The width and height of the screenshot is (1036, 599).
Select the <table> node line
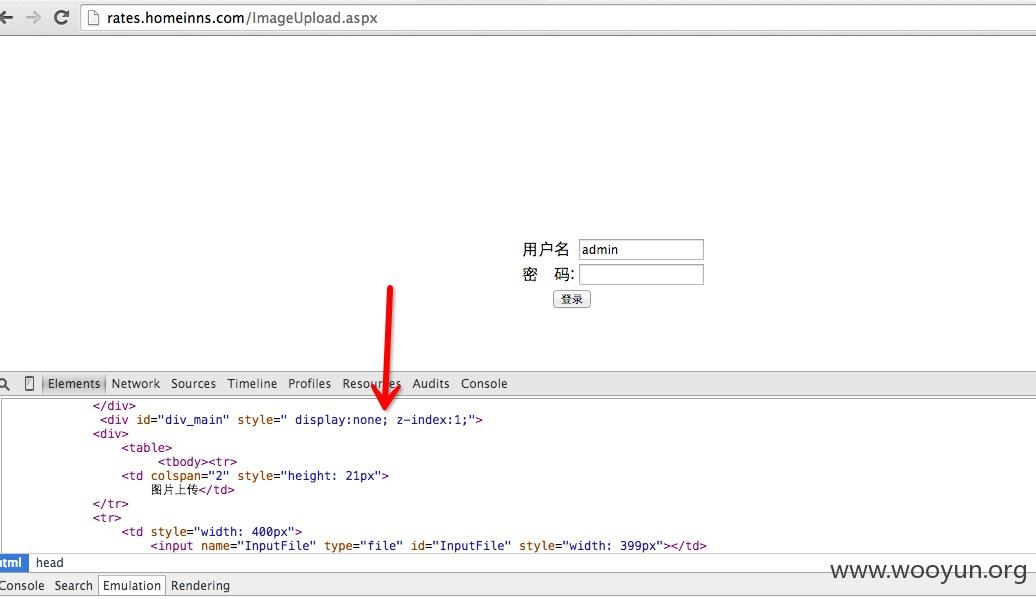[x=147, y=448]
